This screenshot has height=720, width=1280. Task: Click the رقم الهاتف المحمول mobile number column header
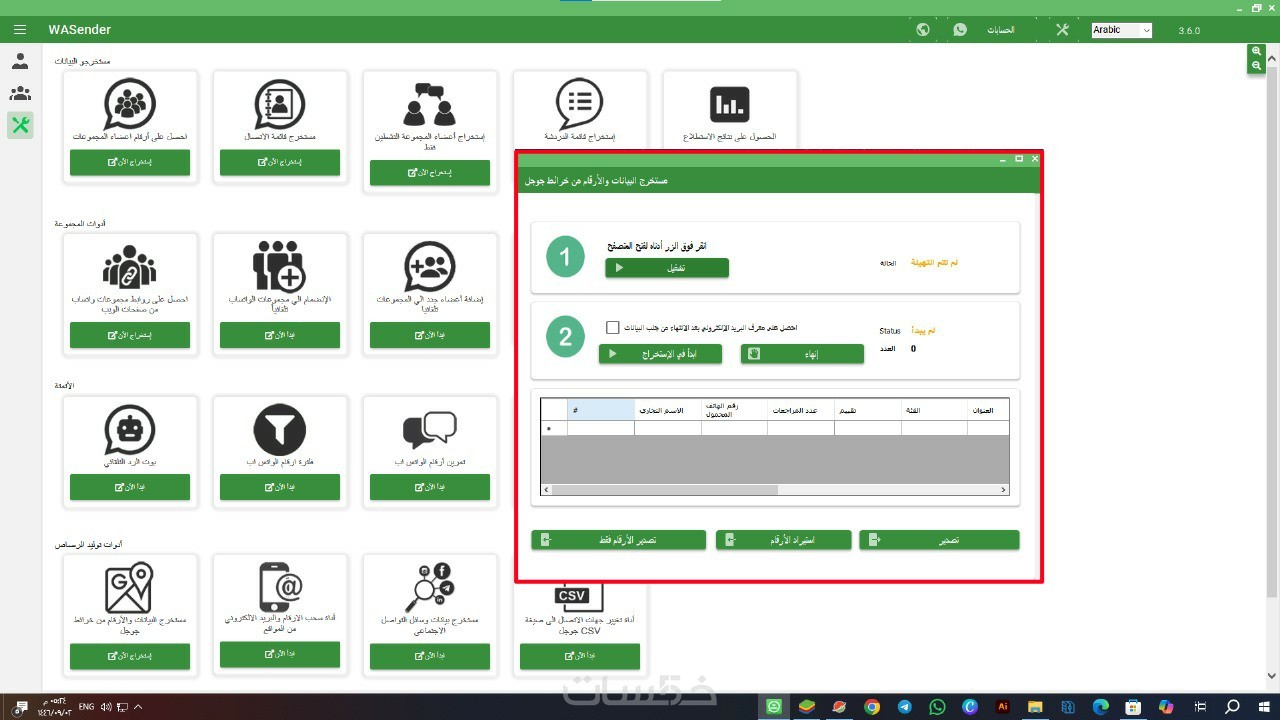click(735, 410)
